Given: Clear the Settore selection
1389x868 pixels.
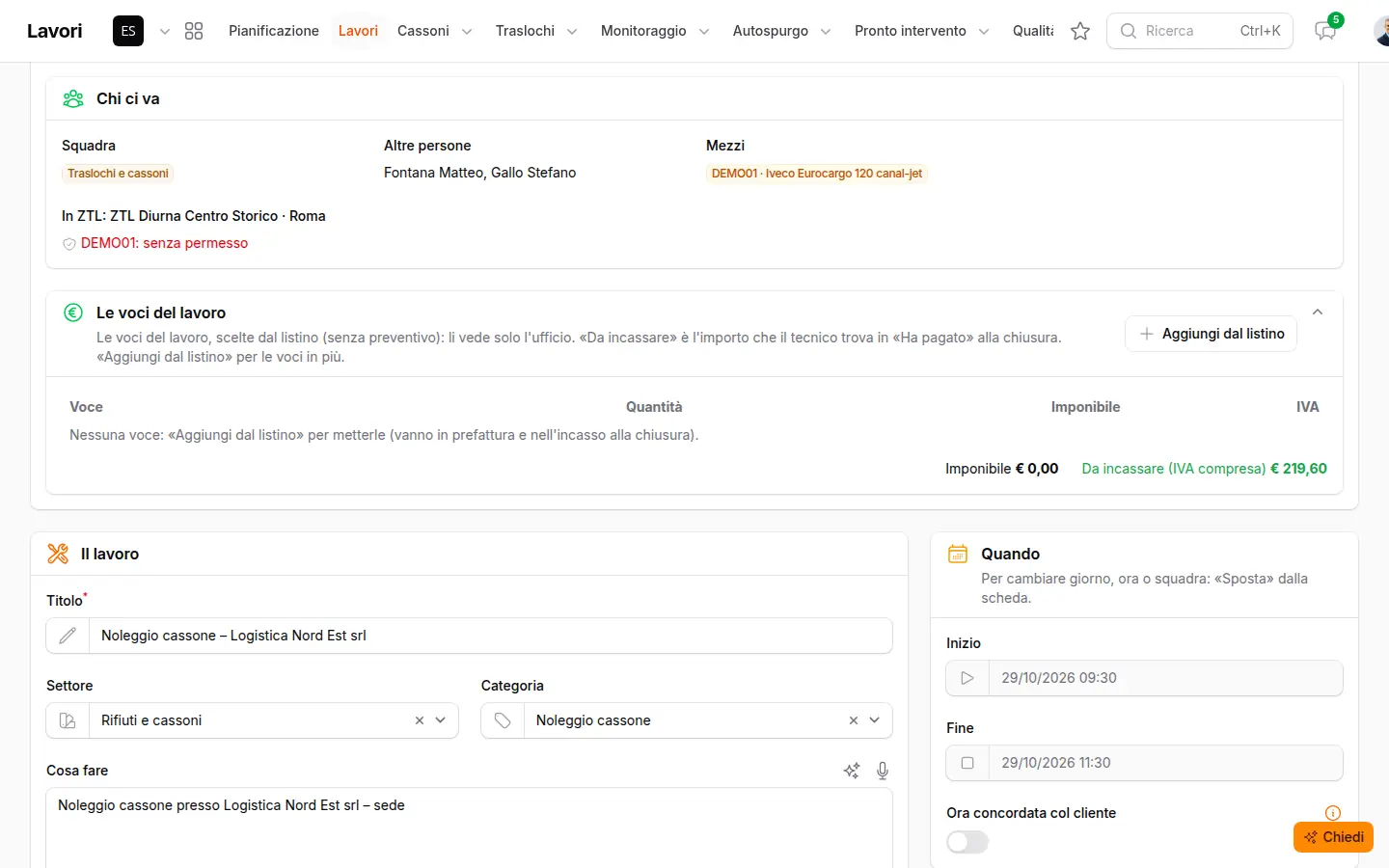Looking at the screenshot, I should pyautogui.click(x=420, y=720).
